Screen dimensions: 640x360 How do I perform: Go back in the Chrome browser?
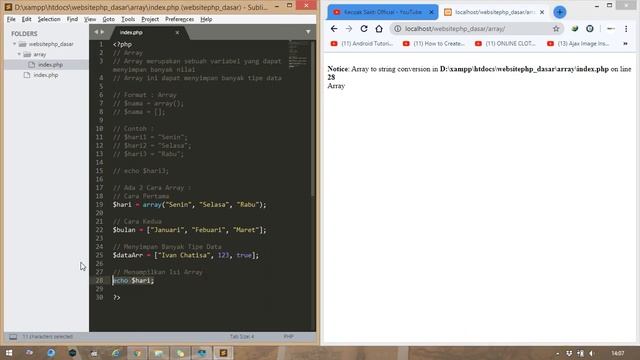click(x=334, y=29)
